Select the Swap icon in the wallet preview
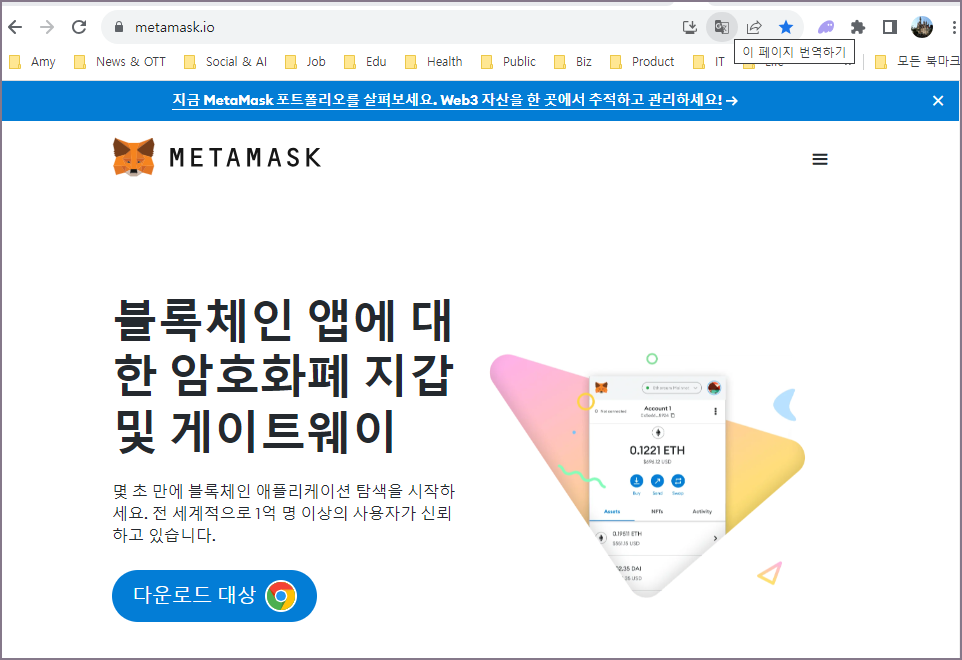The width and height of the screenshot is (962, 660). click(678, 481)
